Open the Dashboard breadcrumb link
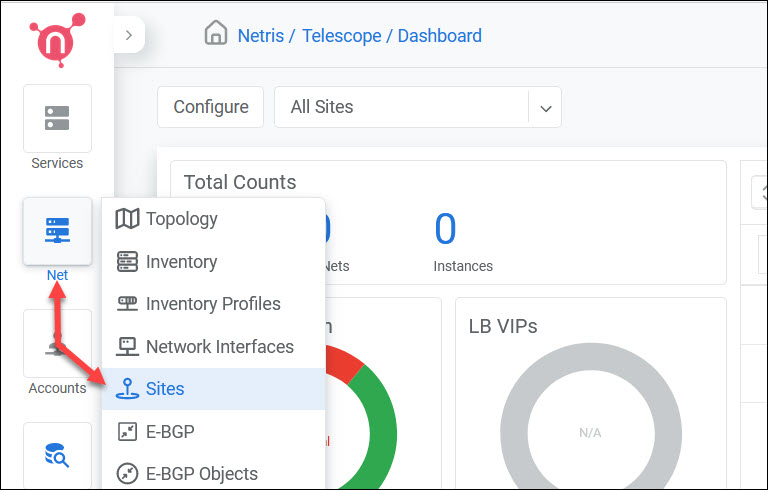Image resolution: width=768 pixels, height=490 pixels. click(x=439, y=36)
